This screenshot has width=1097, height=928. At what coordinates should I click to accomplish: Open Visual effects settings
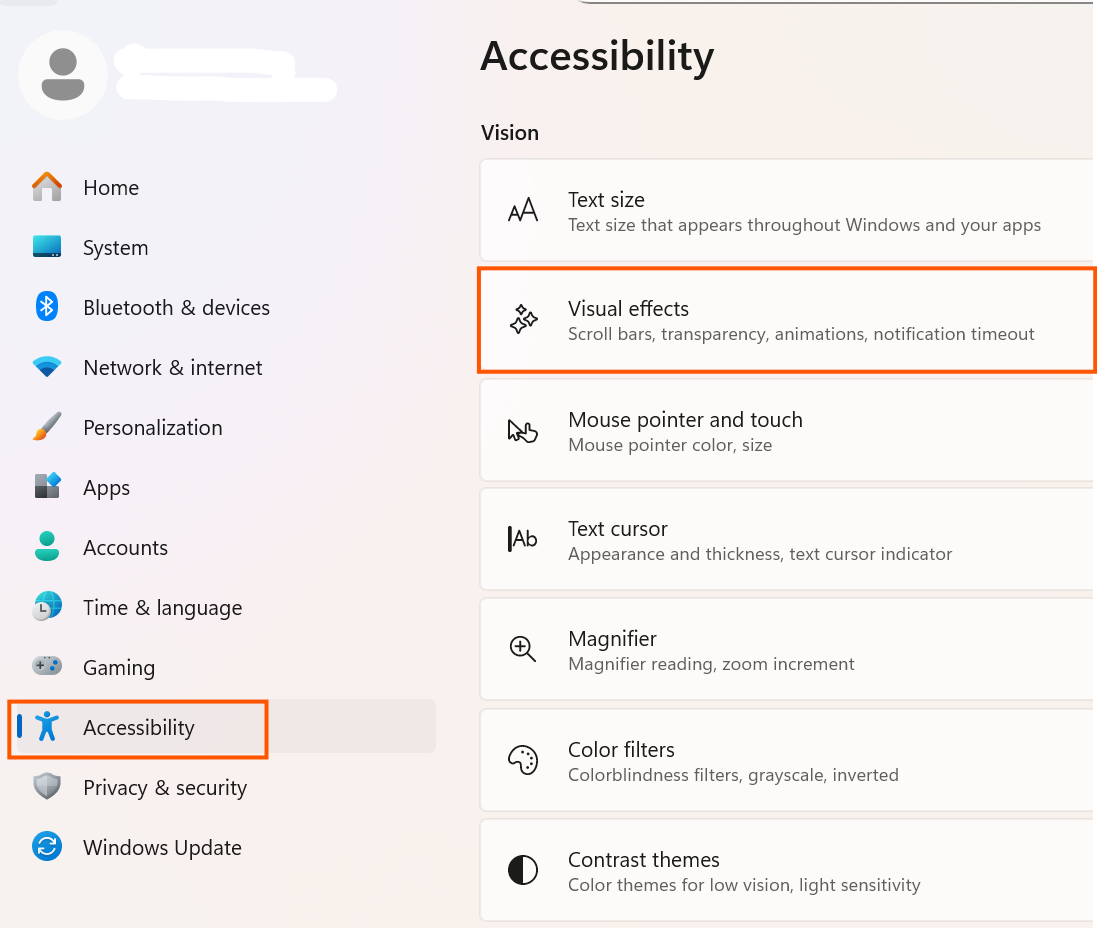coord(785,320)
